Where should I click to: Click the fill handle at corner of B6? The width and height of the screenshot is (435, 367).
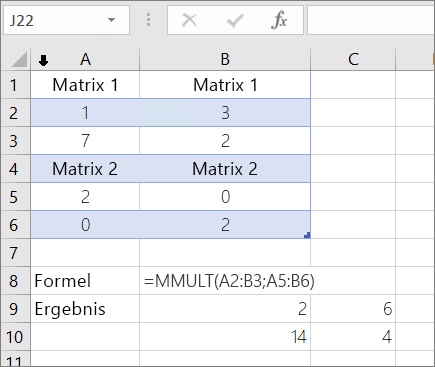[x=307, y=235]
